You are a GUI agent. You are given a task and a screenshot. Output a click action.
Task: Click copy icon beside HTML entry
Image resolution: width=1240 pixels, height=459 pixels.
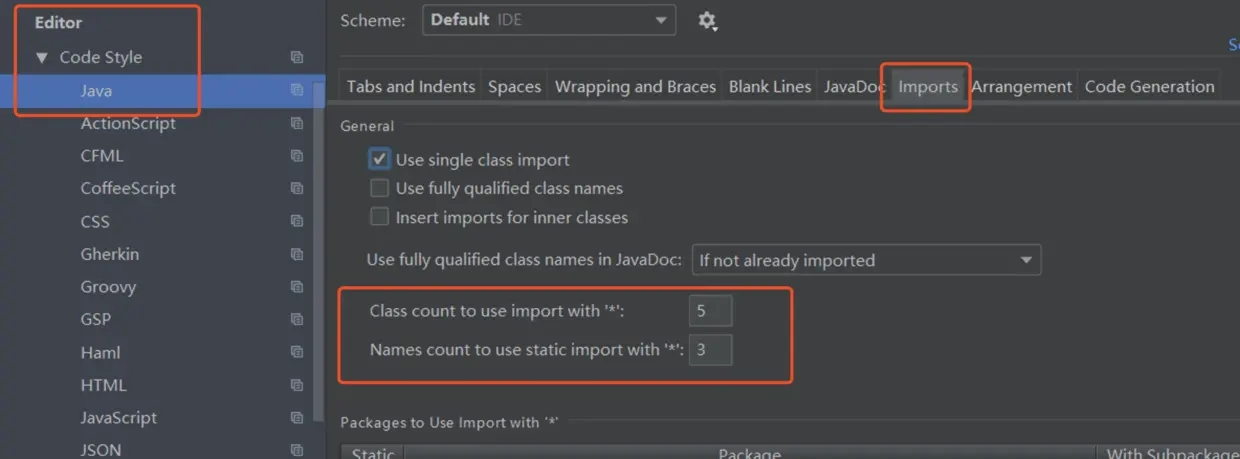[297, 385]
